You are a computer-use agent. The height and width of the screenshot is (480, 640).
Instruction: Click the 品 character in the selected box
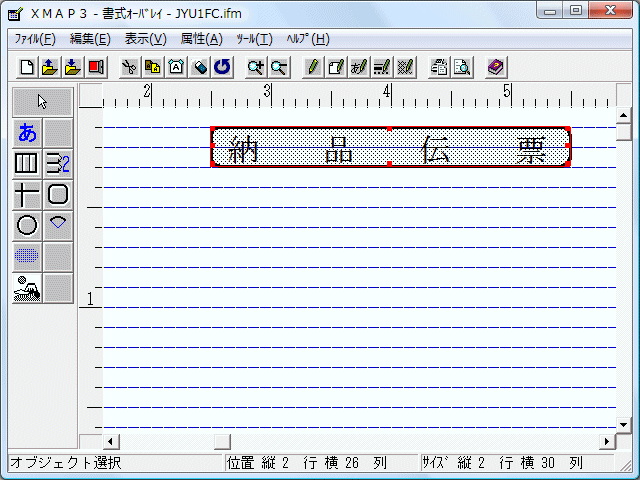click(x=339, y=150)
